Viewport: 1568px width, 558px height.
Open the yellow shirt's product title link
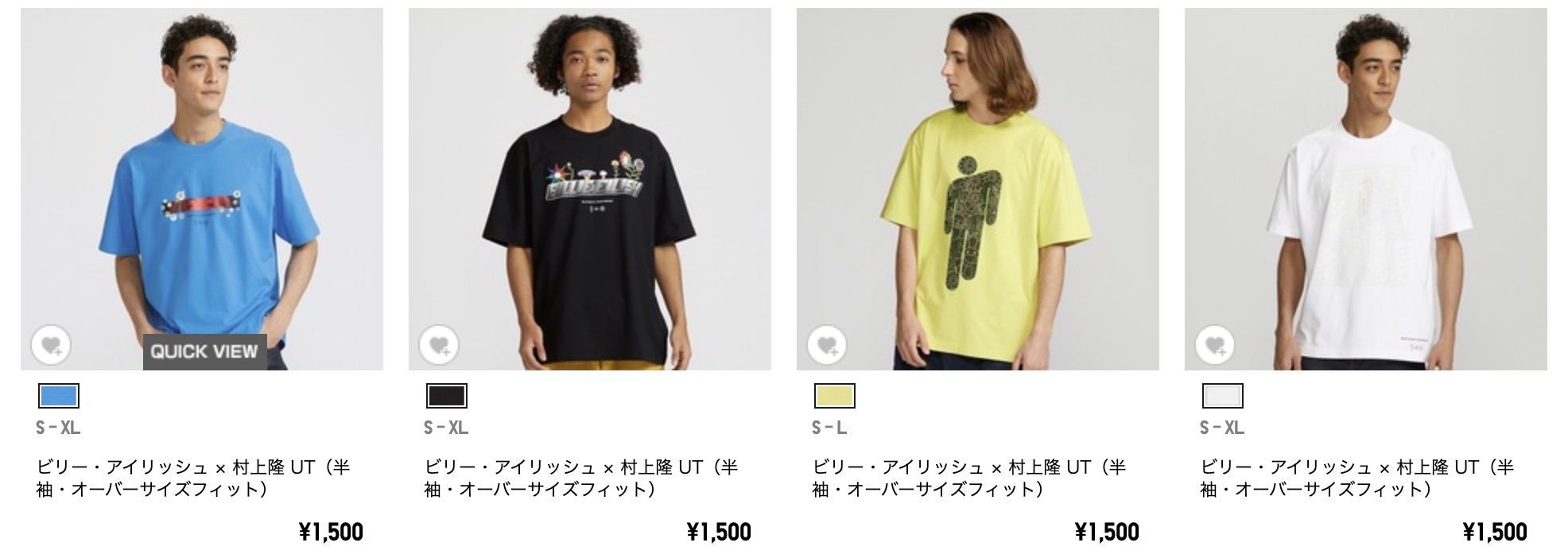tap(969, 478)
